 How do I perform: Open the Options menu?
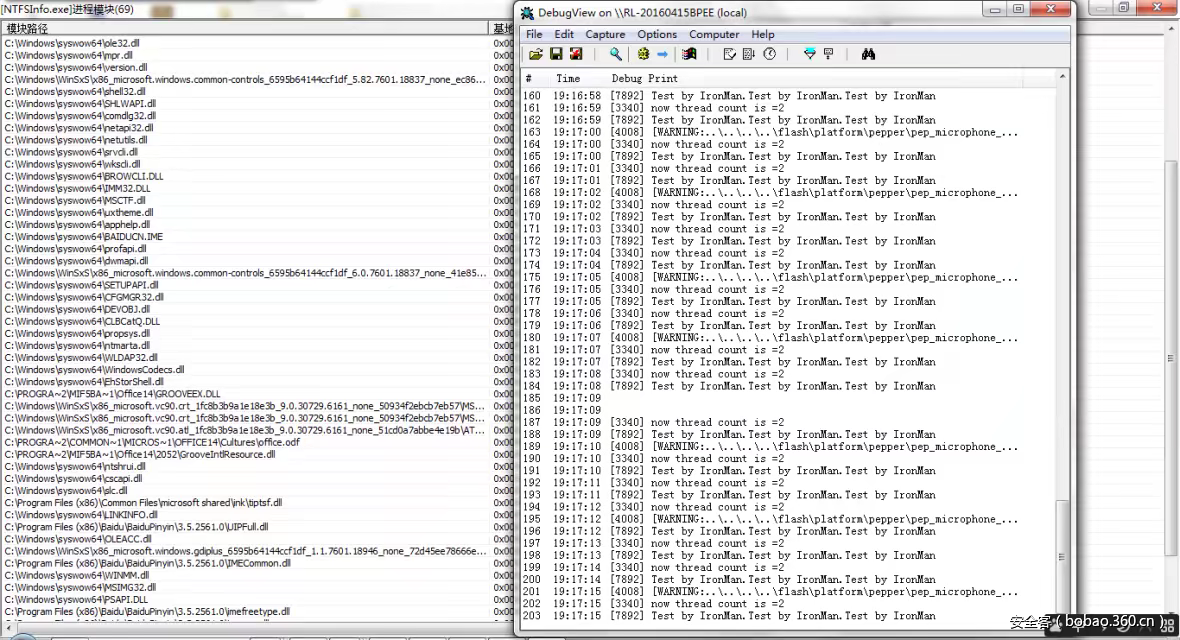click(x=657, y=34)
